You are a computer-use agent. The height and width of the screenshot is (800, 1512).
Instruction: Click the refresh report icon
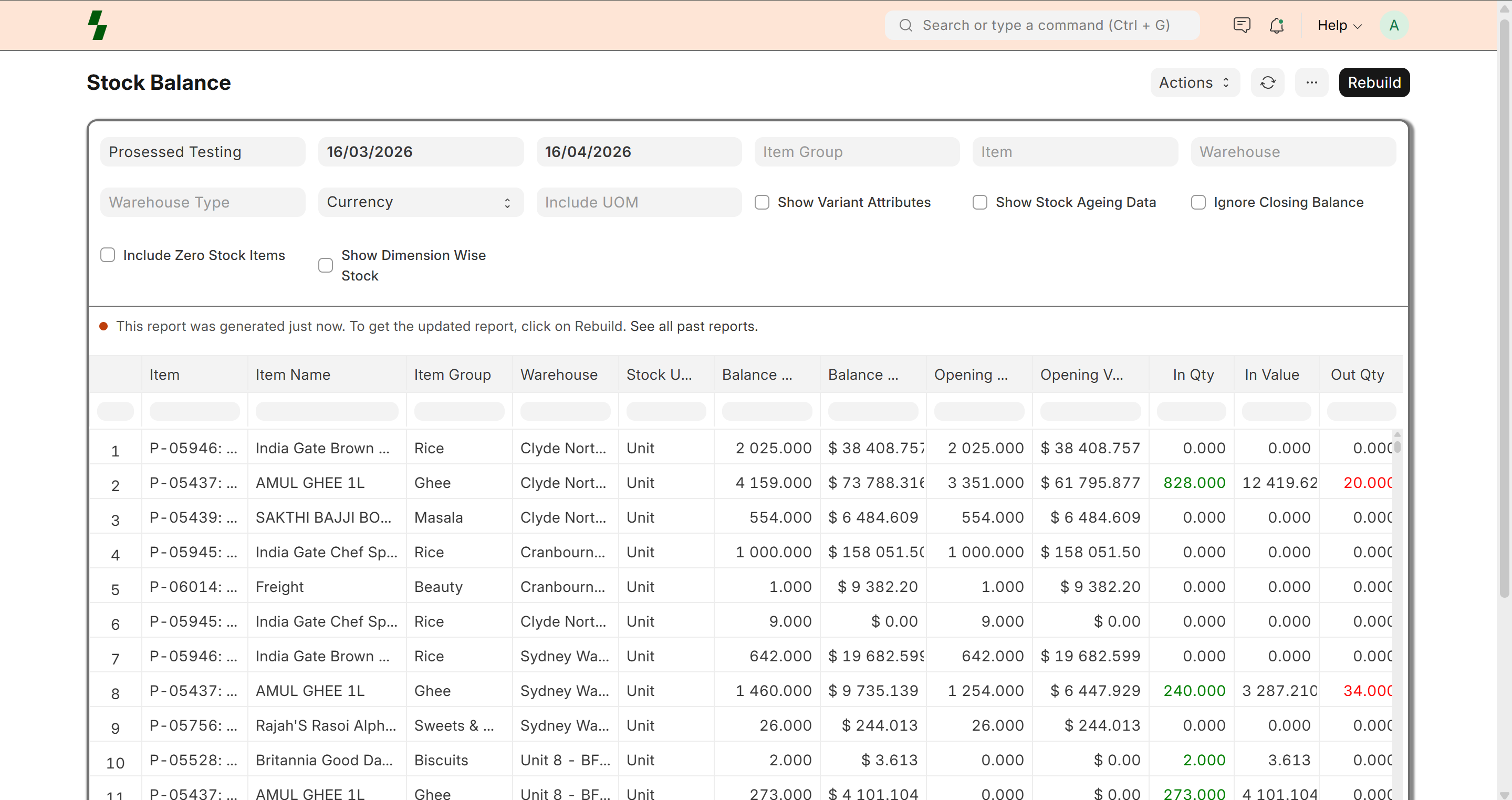coord(1267,83)
